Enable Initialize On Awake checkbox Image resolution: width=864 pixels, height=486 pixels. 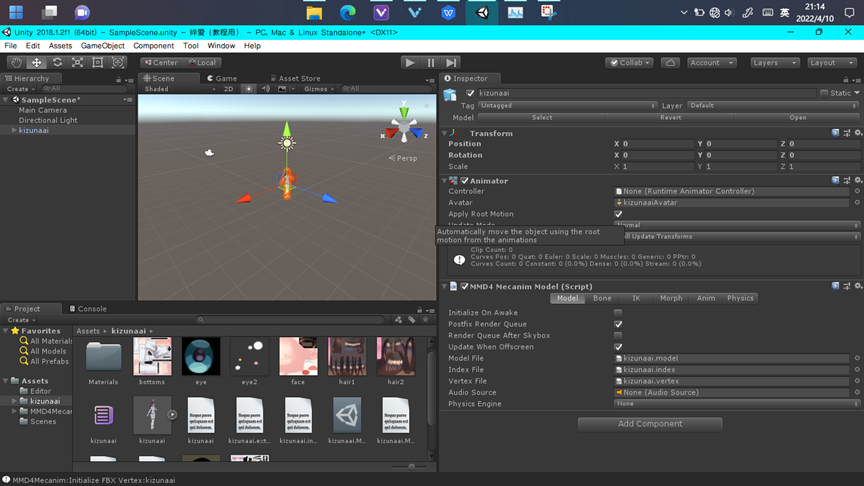pyautogui.click(x=618, y=313)
